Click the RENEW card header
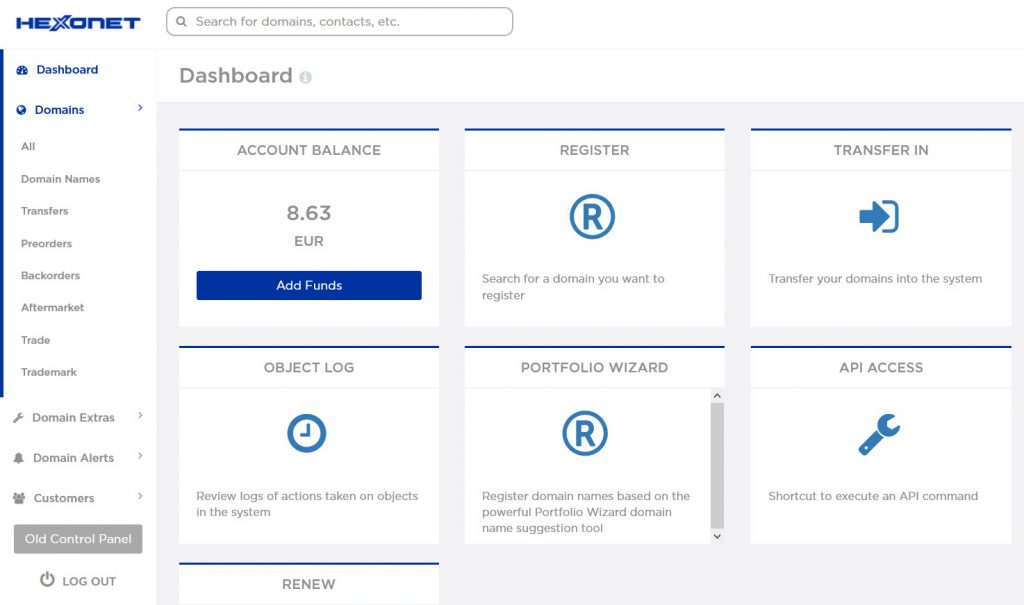The height and width of the screenshot is (605, 1024). (x=309, y=585)
